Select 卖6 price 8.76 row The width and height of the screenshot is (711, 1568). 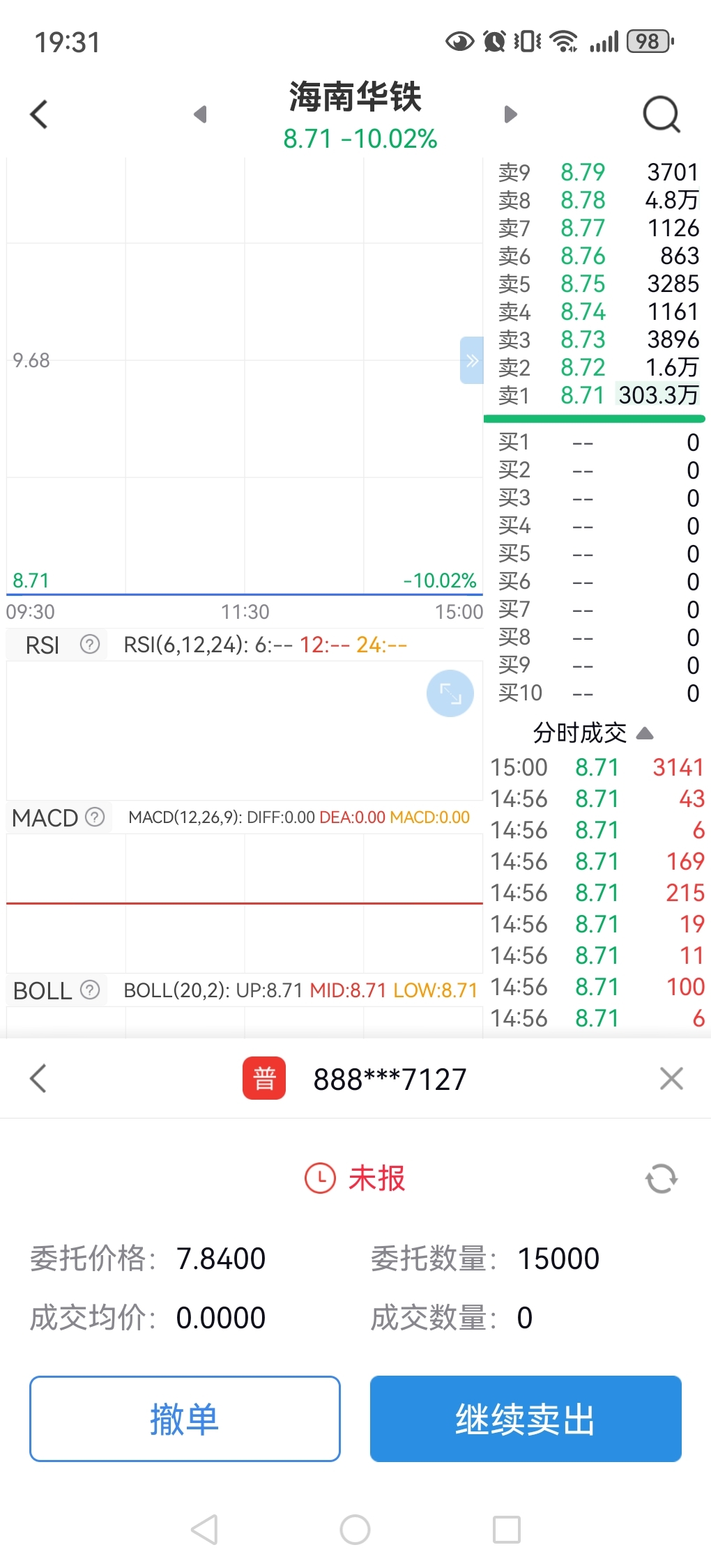[597, 256]
